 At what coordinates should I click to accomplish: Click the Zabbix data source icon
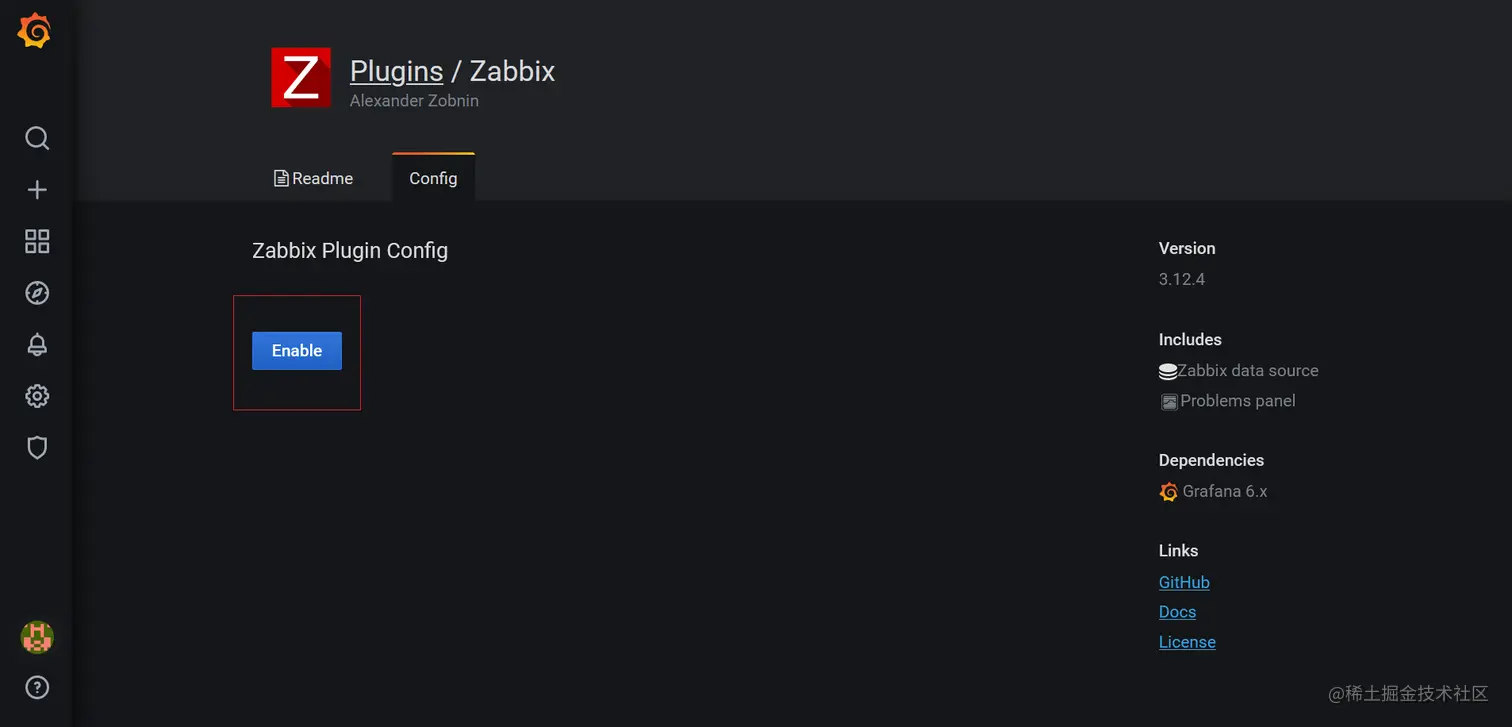click(x=1167, y=370)
